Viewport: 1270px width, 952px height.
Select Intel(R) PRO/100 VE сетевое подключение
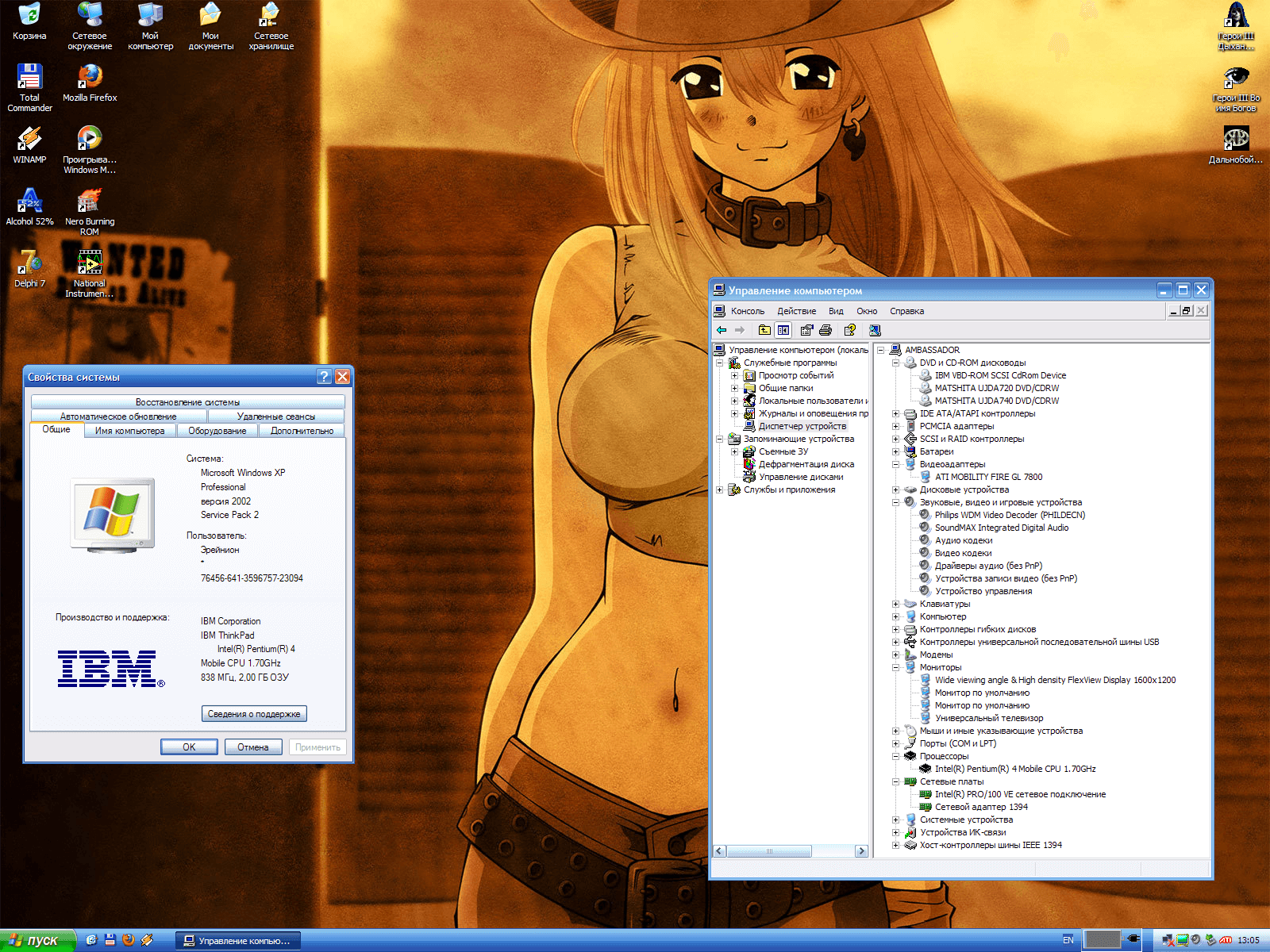point(1020,794)
